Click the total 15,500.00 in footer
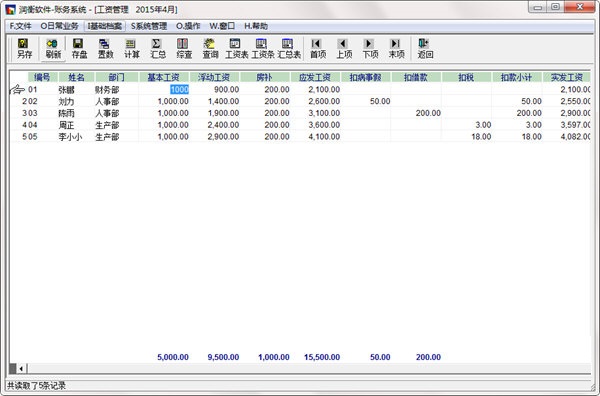 [322, 357]
